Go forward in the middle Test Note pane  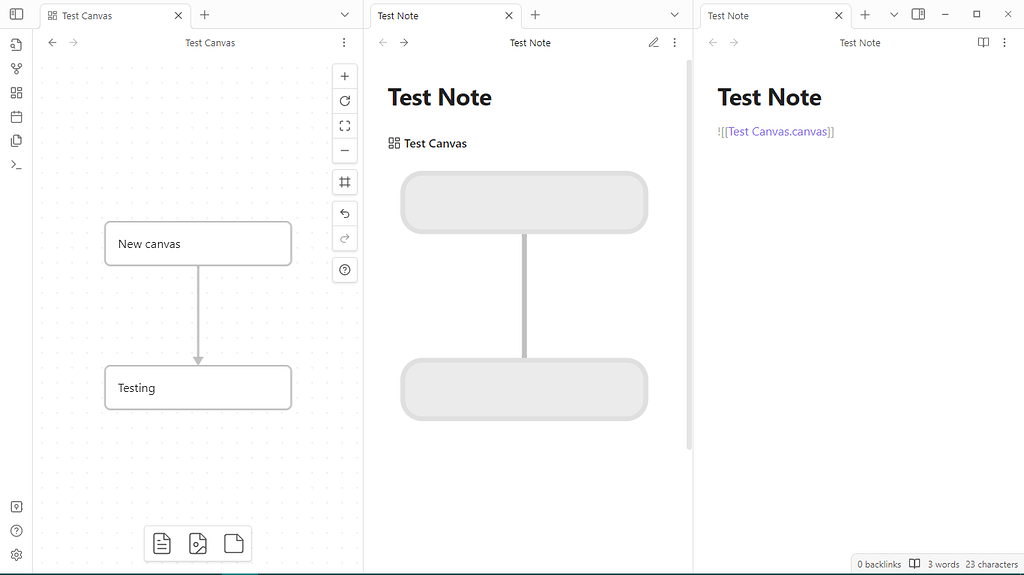click(x=404, y=42)
